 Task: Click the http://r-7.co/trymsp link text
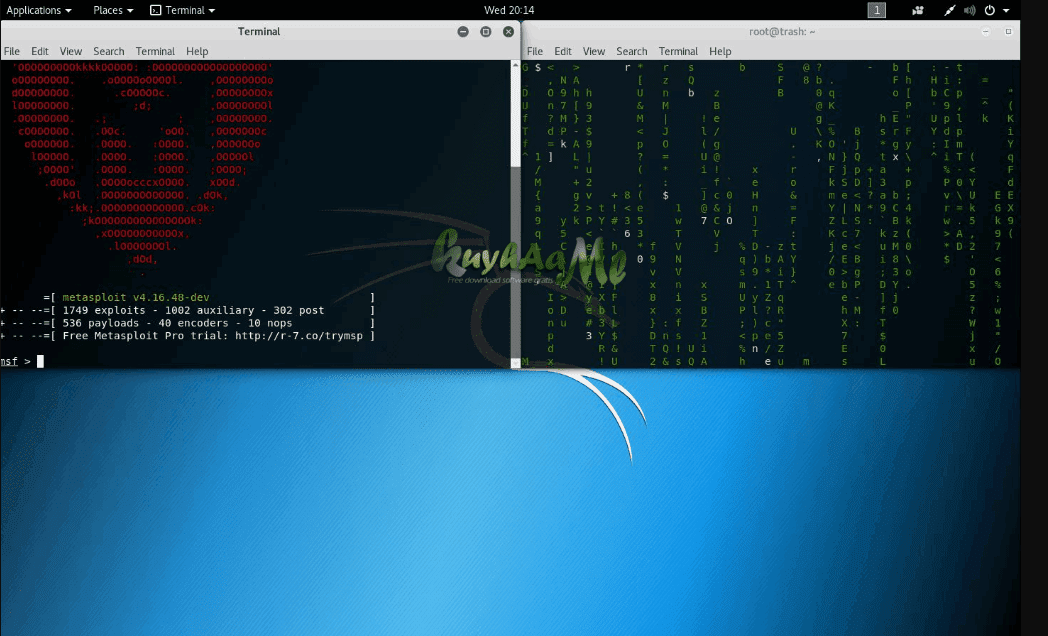pyautogui.click(x=299, y=335)
